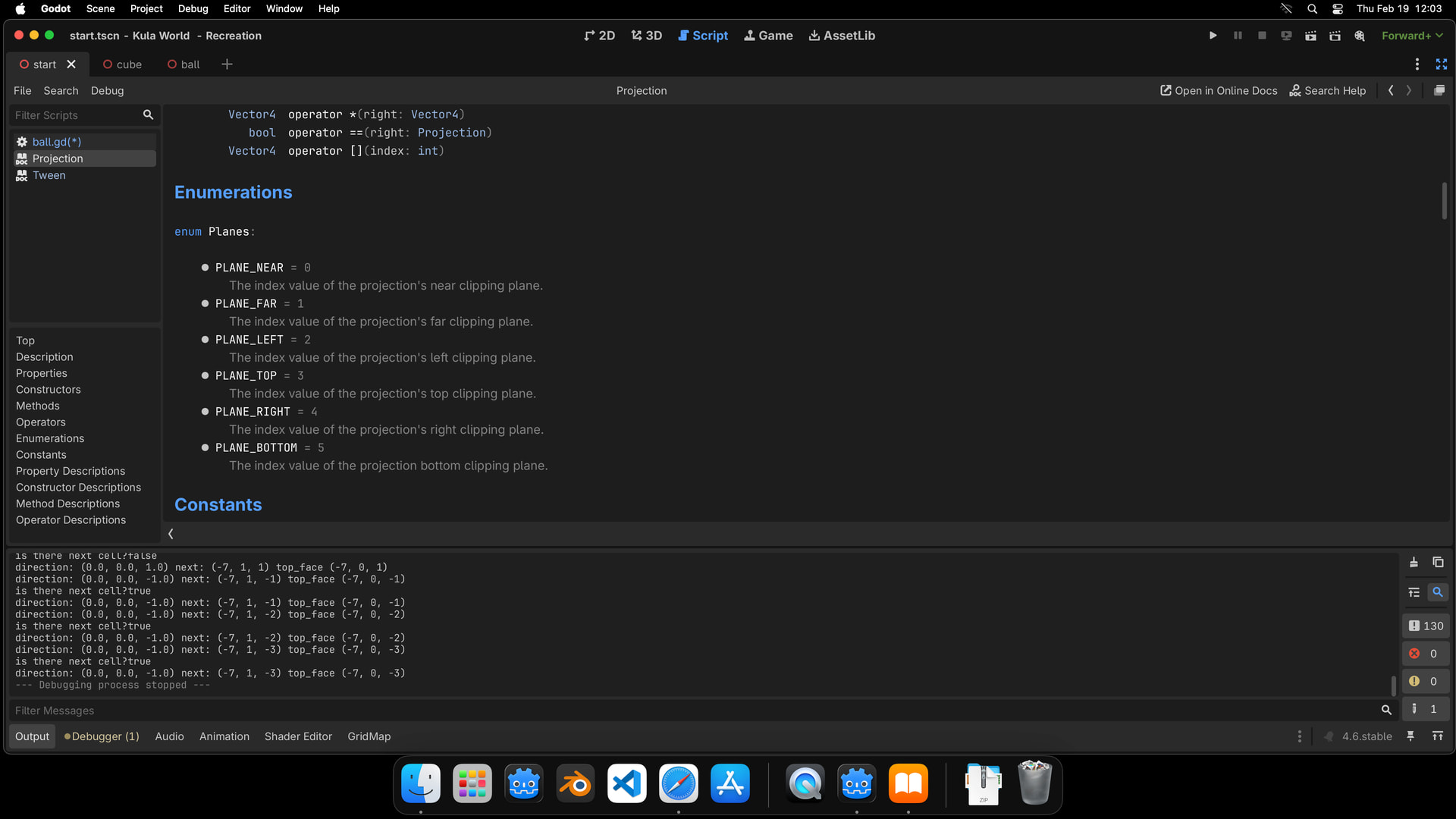Collapse the scripts panel with left chevron
This screenshot has width=1456, height=819.
click(171, 534)
